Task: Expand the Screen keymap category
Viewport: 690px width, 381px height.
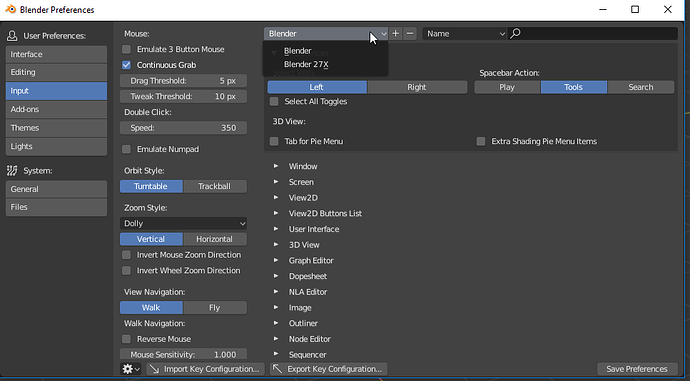Action: (276, 182)
